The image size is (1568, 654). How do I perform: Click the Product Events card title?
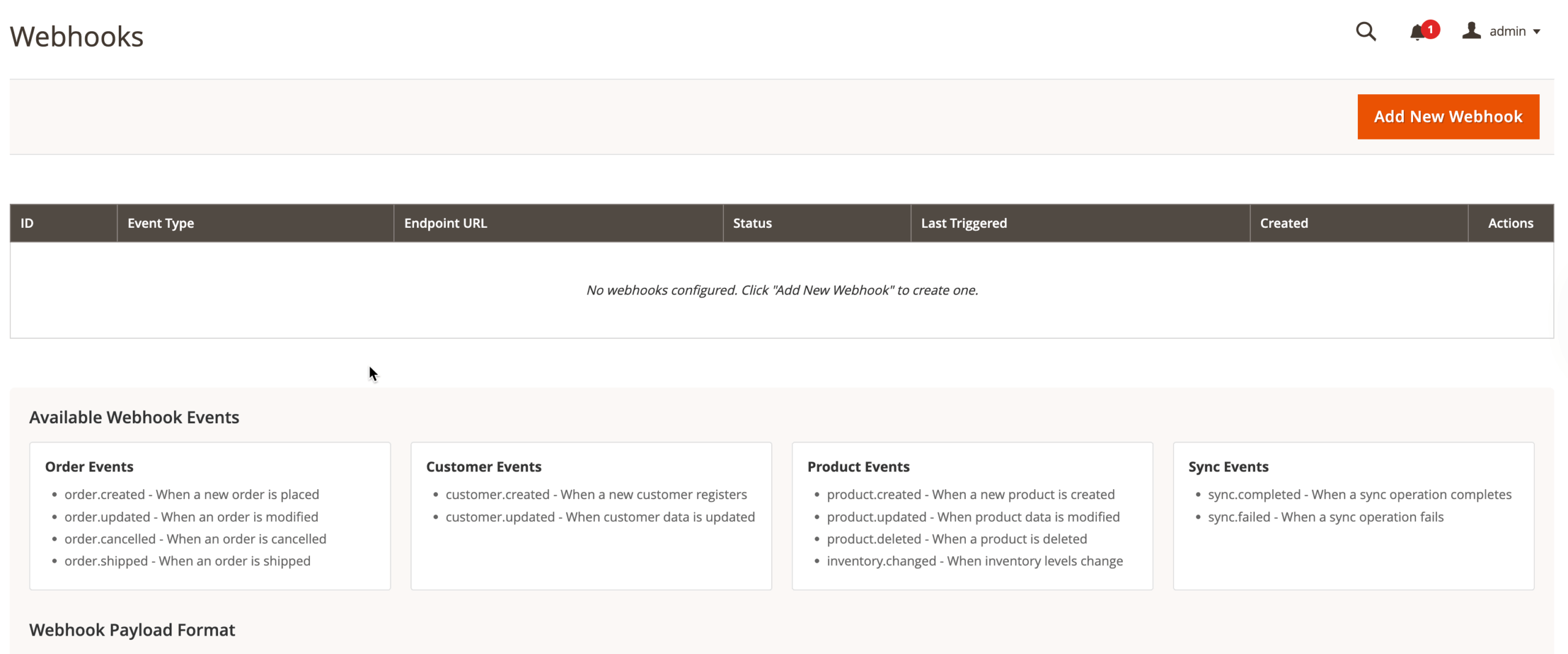pyautogui.click(x=858, y=467)
